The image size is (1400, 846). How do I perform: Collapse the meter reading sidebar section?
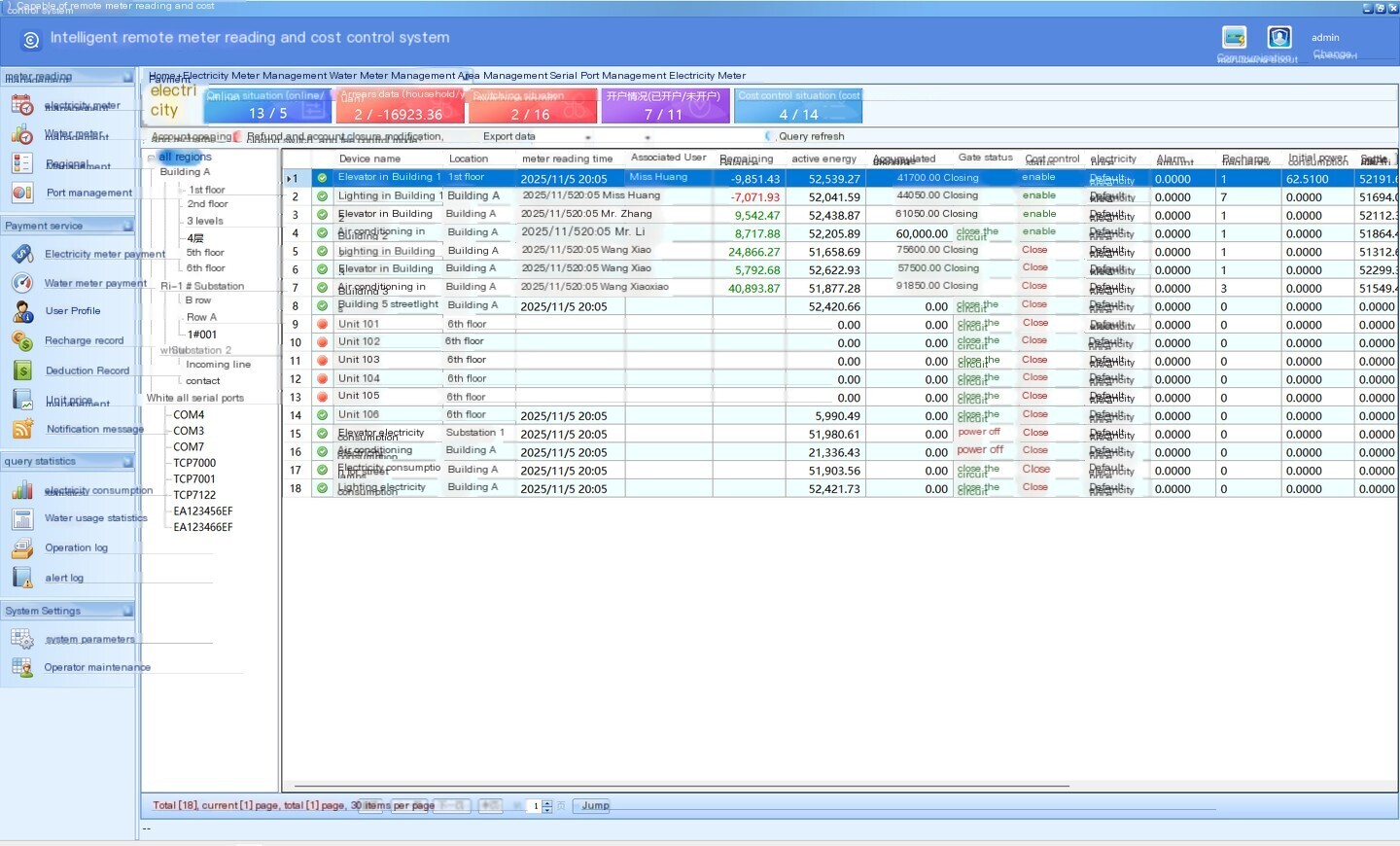[127, 77]
